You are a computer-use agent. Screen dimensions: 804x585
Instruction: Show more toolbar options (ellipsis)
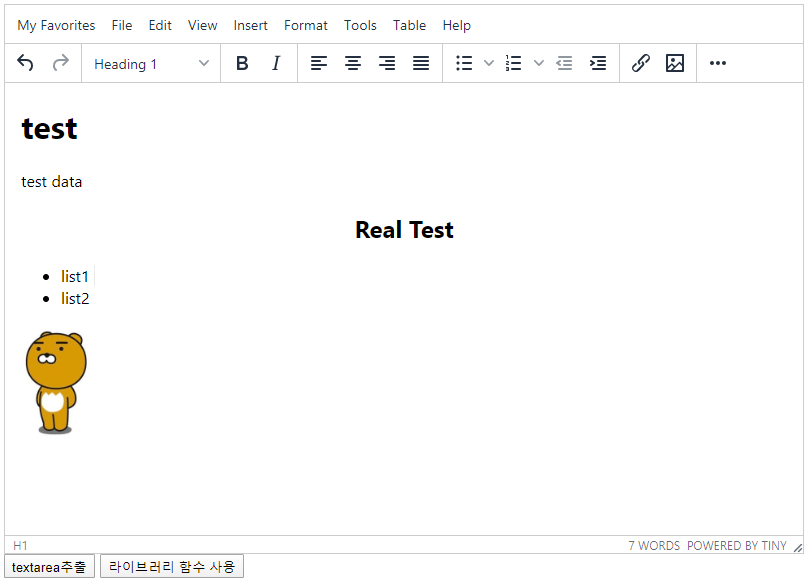(717, 63)
